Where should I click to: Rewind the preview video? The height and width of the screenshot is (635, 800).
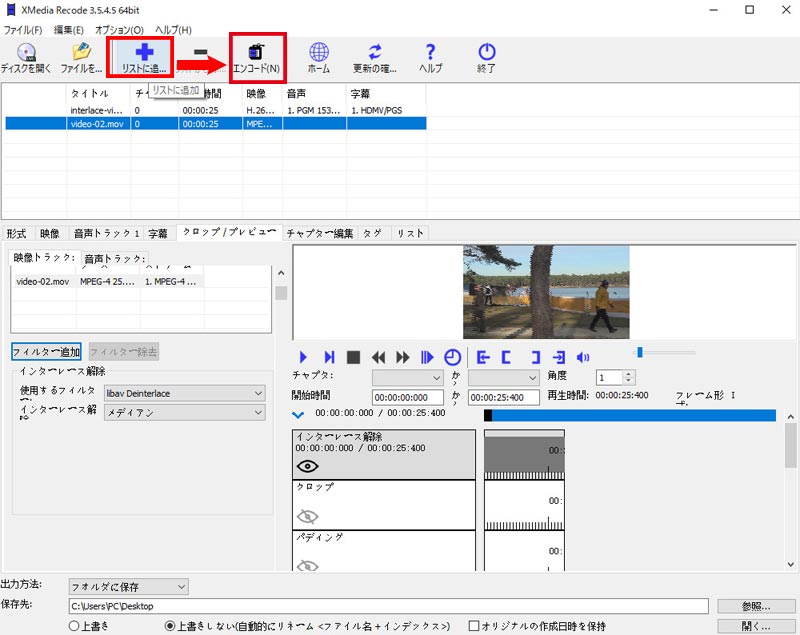tap(378, 357)
